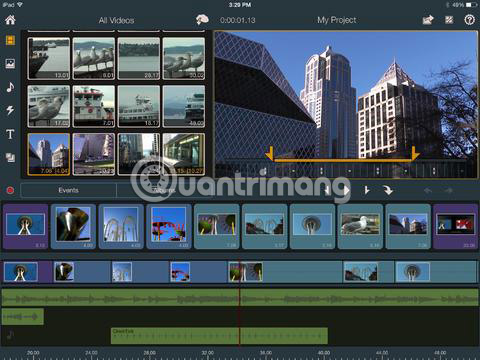Tap the Wi-Fi indicator in status bar
Screen dimensions: 480x360
(20, 5)
